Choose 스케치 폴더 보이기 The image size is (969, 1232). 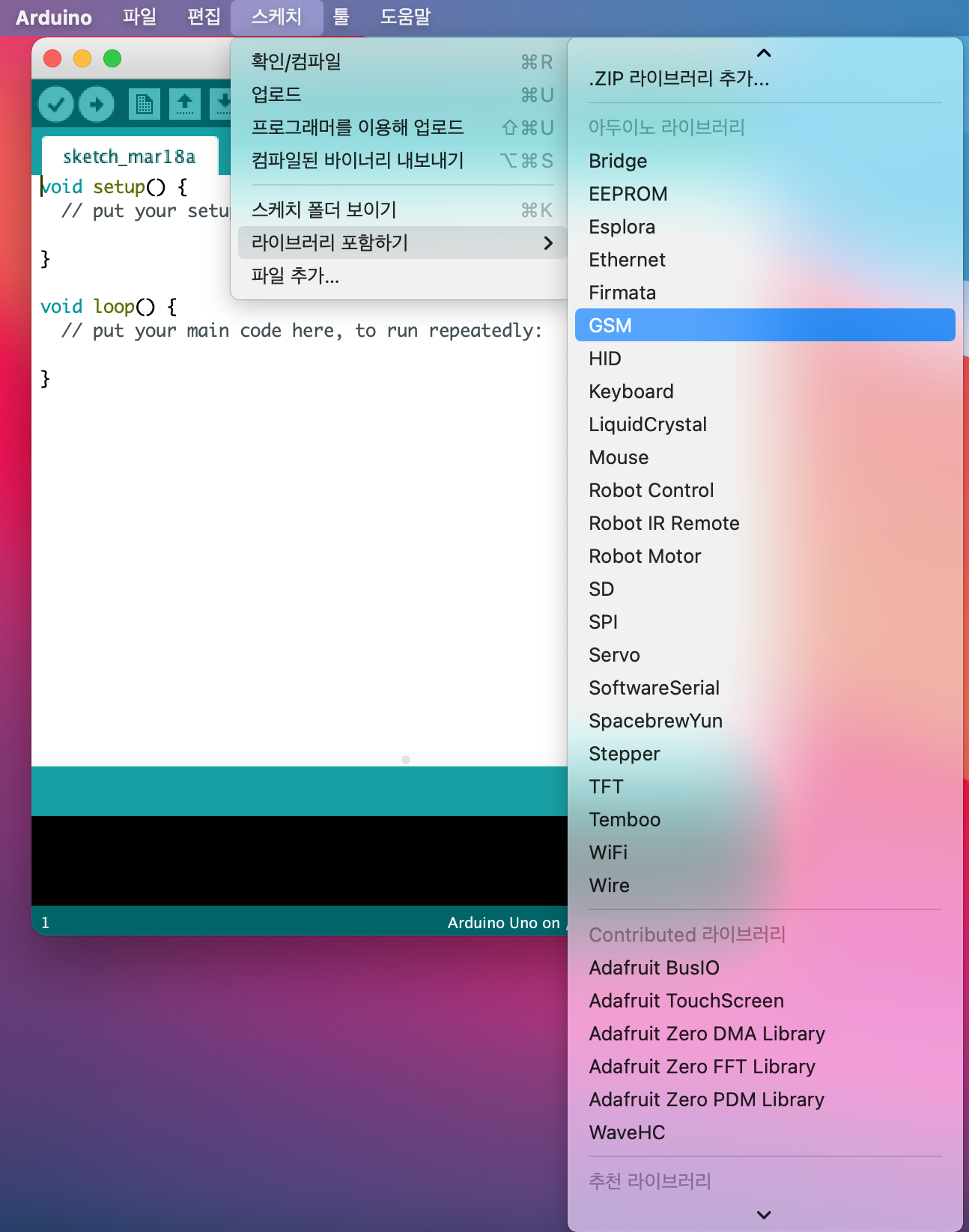tap(402, 210)
